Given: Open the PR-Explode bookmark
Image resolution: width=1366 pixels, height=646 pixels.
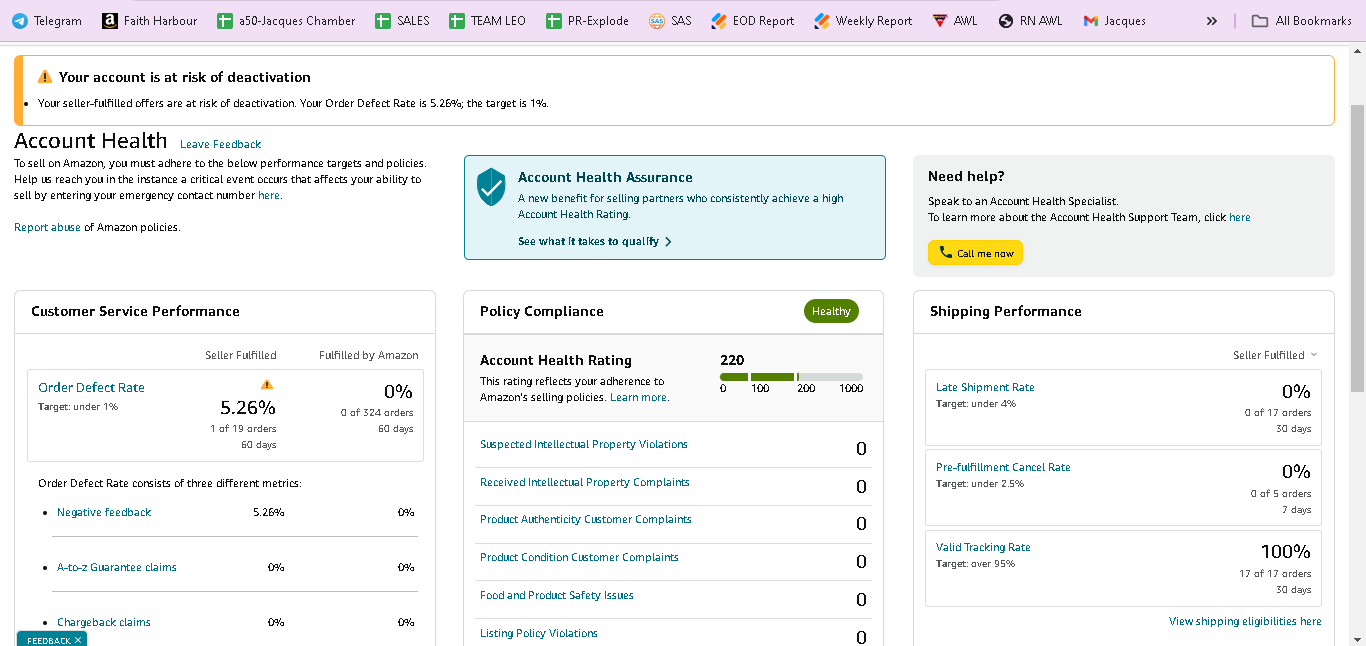Looking at the screenshot, I should click(588, 20).
